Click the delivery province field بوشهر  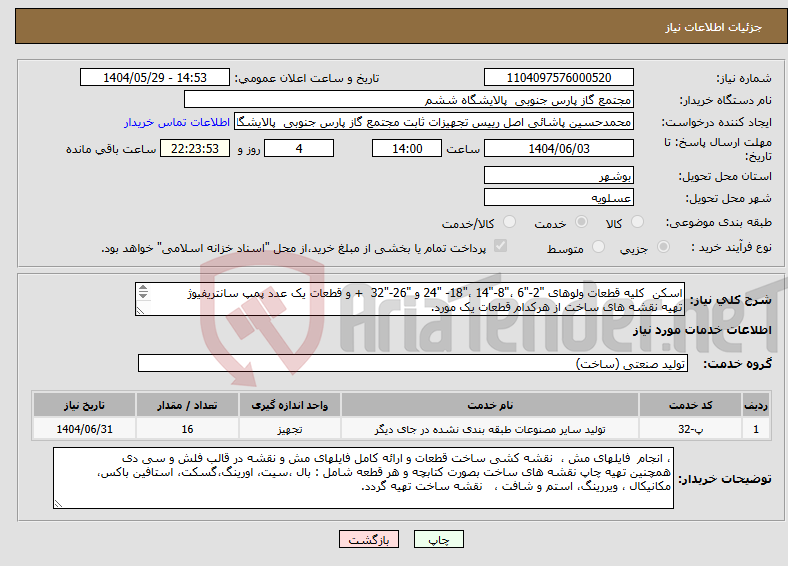coord(558,175)
